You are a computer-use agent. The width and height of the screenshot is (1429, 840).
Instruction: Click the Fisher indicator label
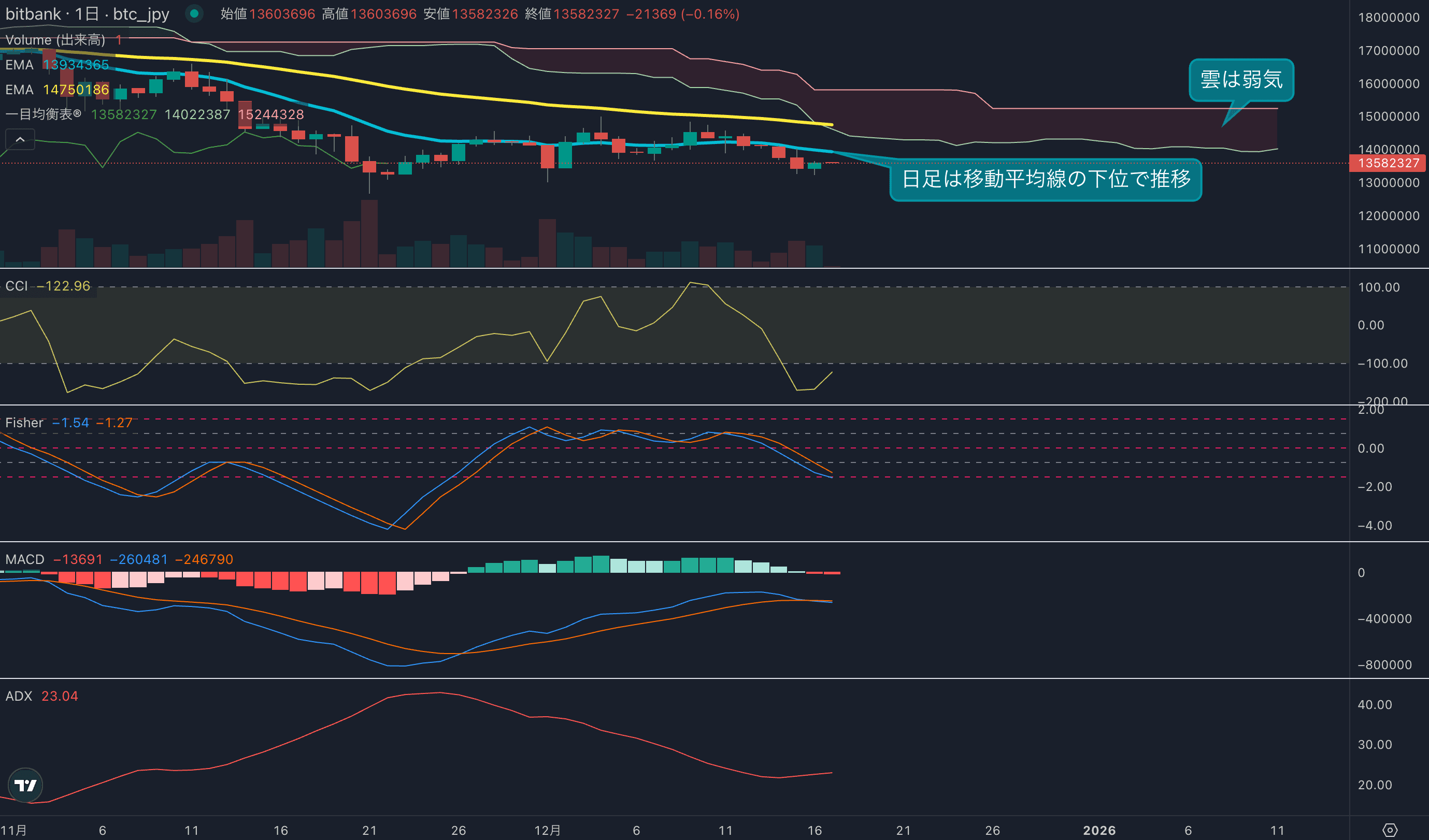pos(24,423)
